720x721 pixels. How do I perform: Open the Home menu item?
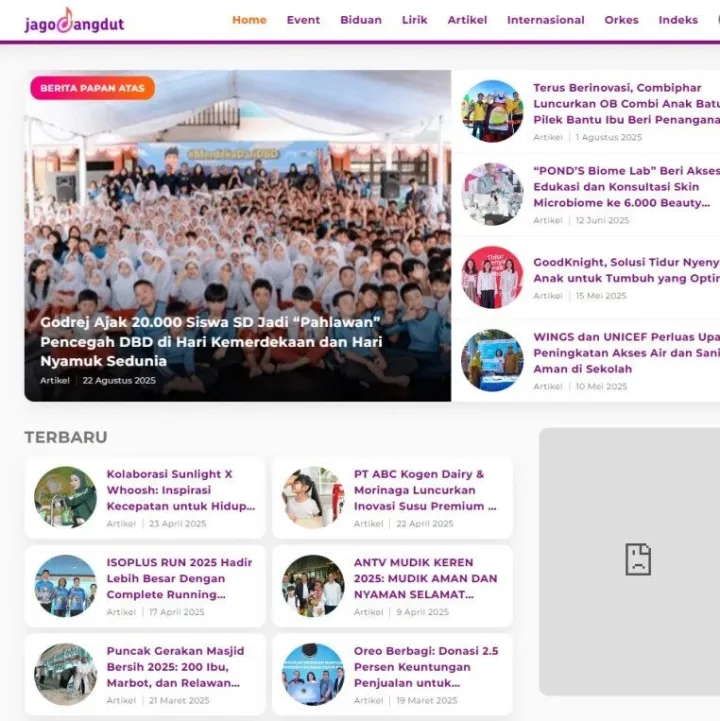click(249, 20)
